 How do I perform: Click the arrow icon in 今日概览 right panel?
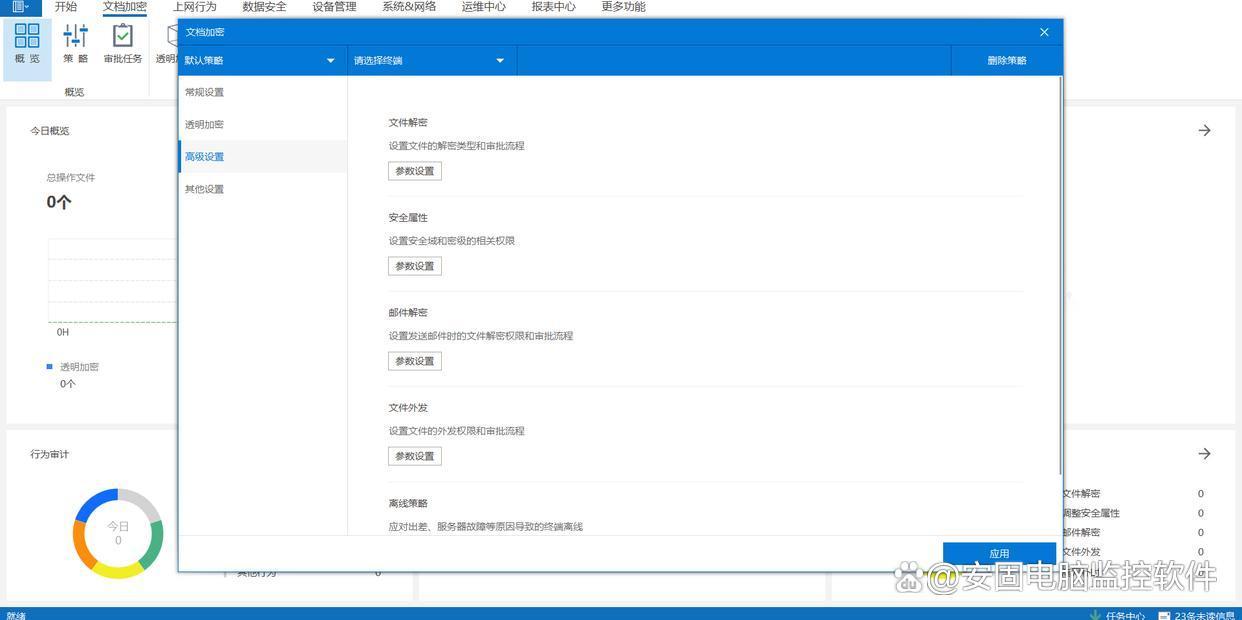coord(1204,130)
